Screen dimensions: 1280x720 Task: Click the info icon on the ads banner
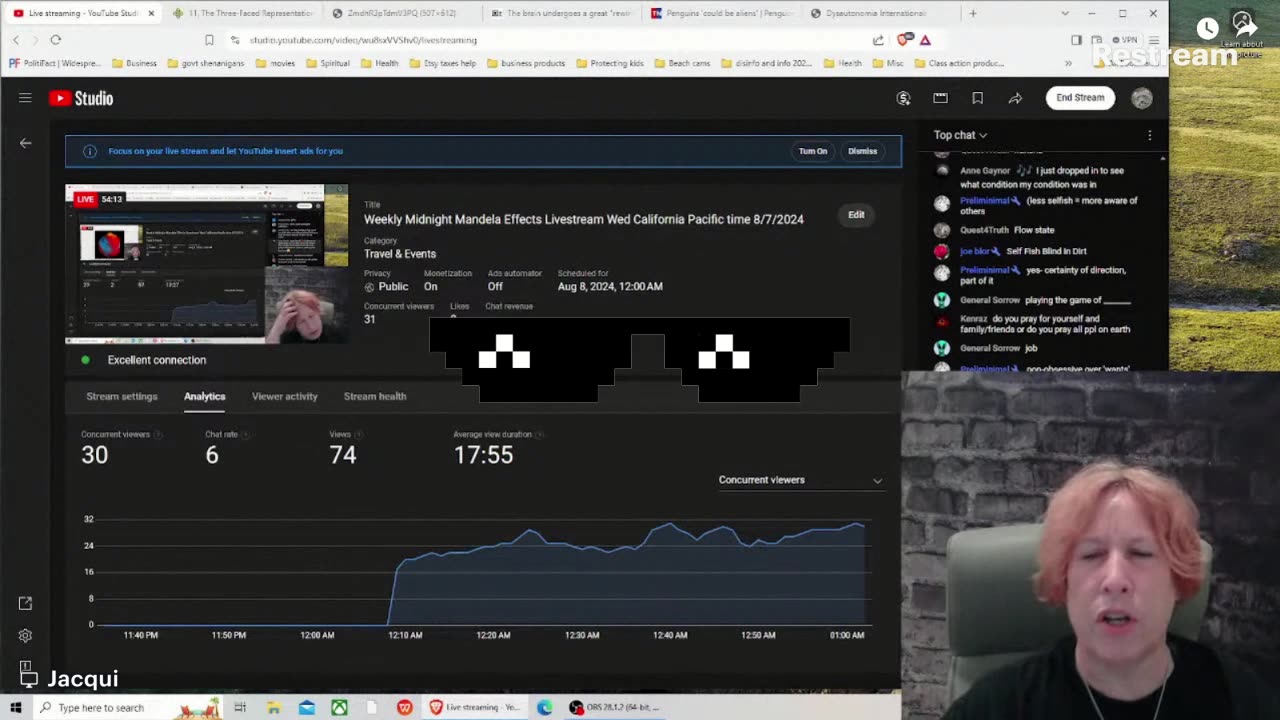(x=89, y=151)
